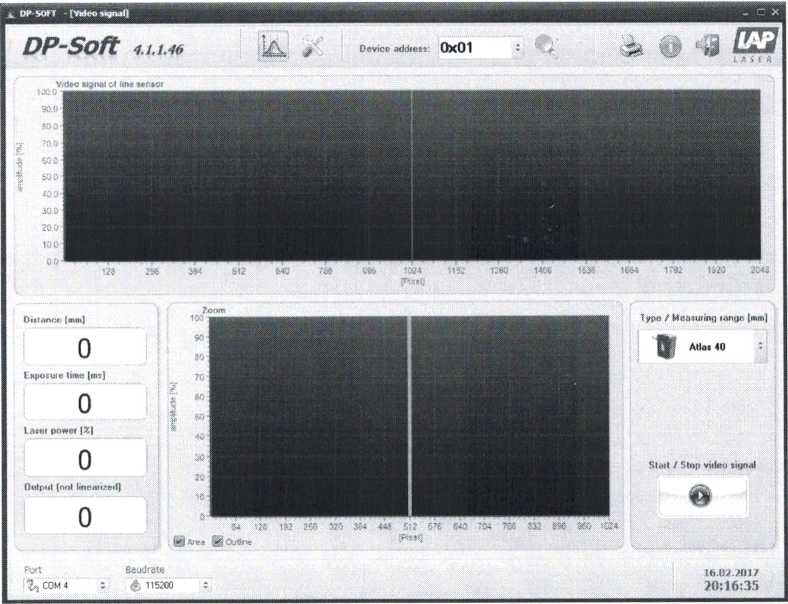Open the Atlas 40 type dropdown
788x604 pixels.
tap(761, 346)
